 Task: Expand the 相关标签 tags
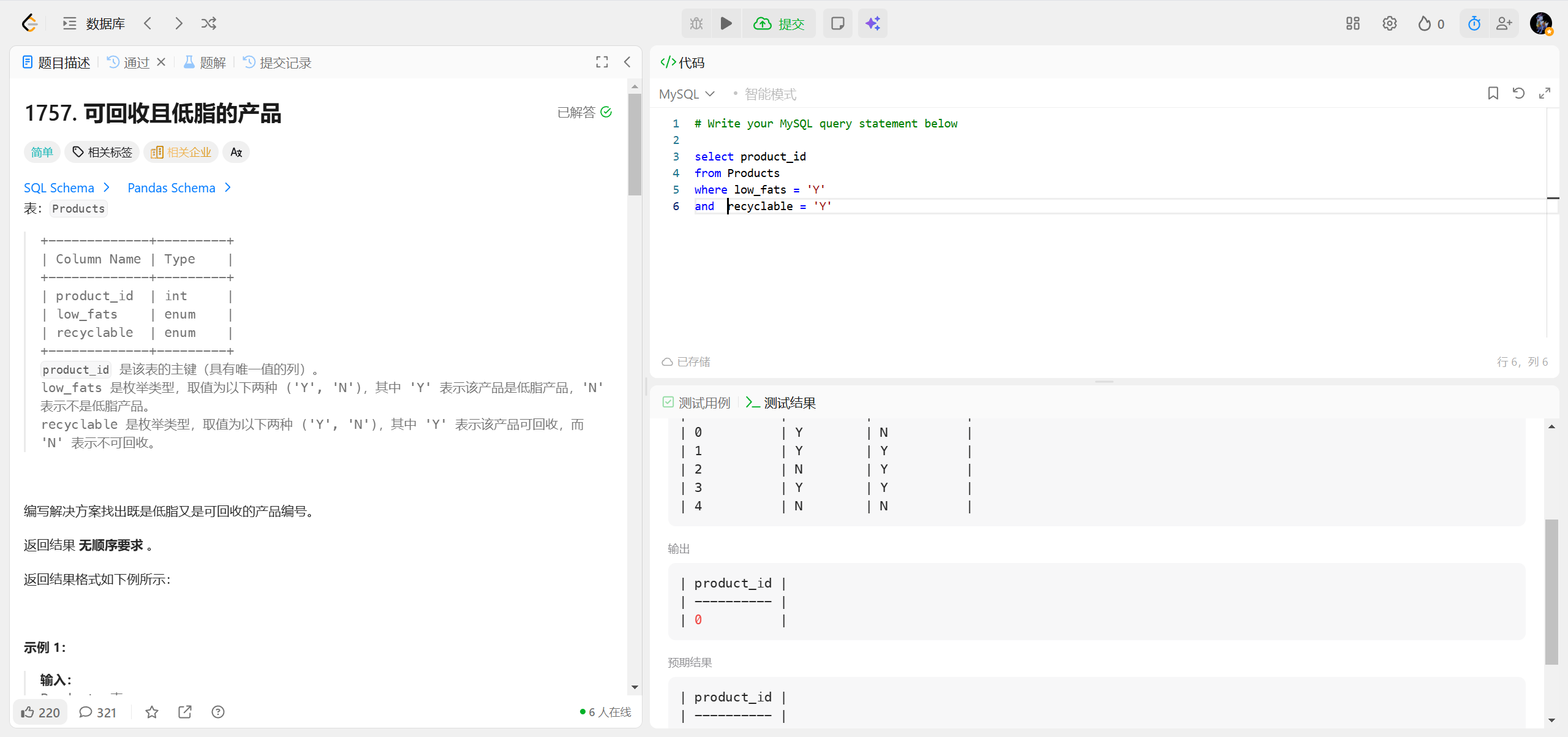coord(102,152)
